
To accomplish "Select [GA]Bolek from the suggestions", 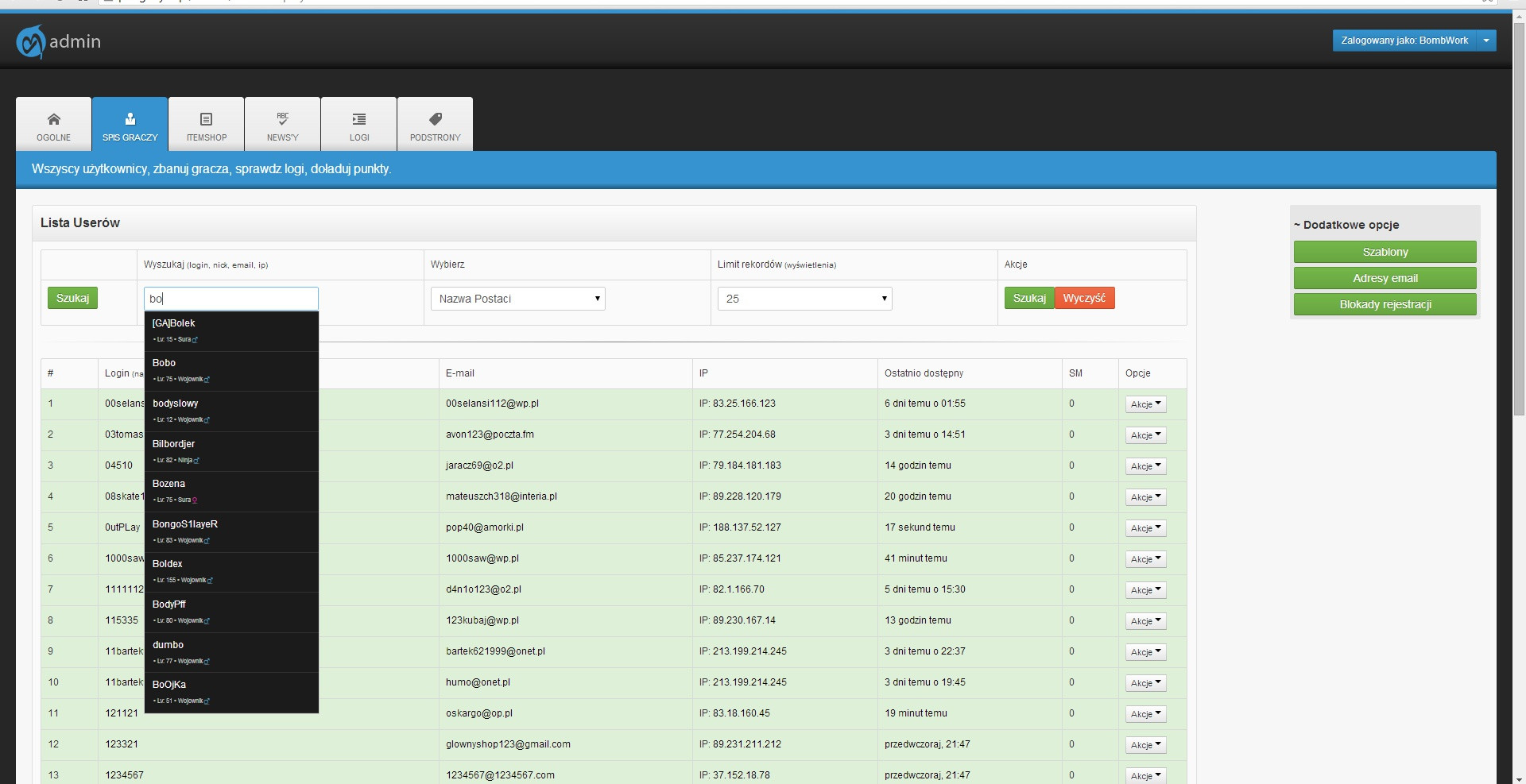I will [x=231, y=331].
